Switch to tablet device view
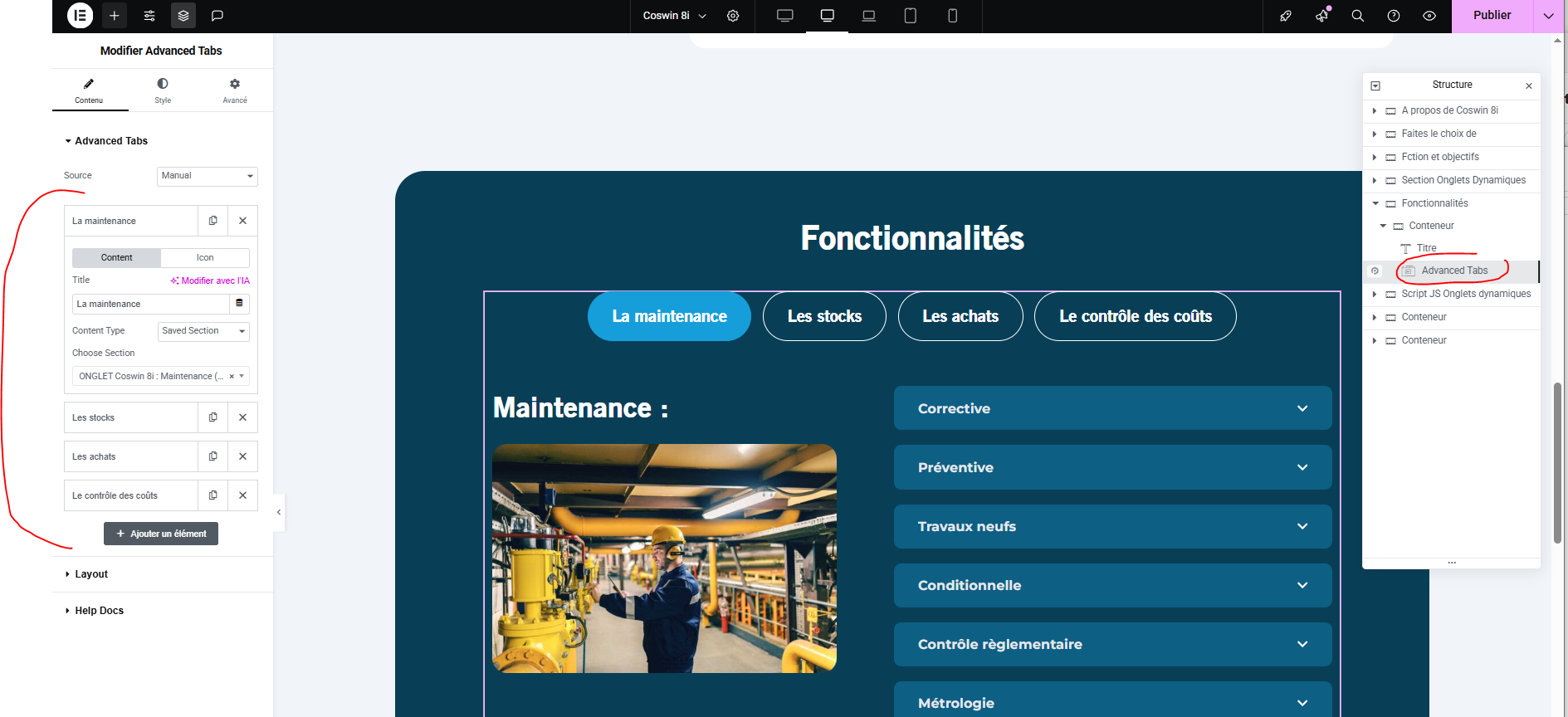 [x=911, y=16]
